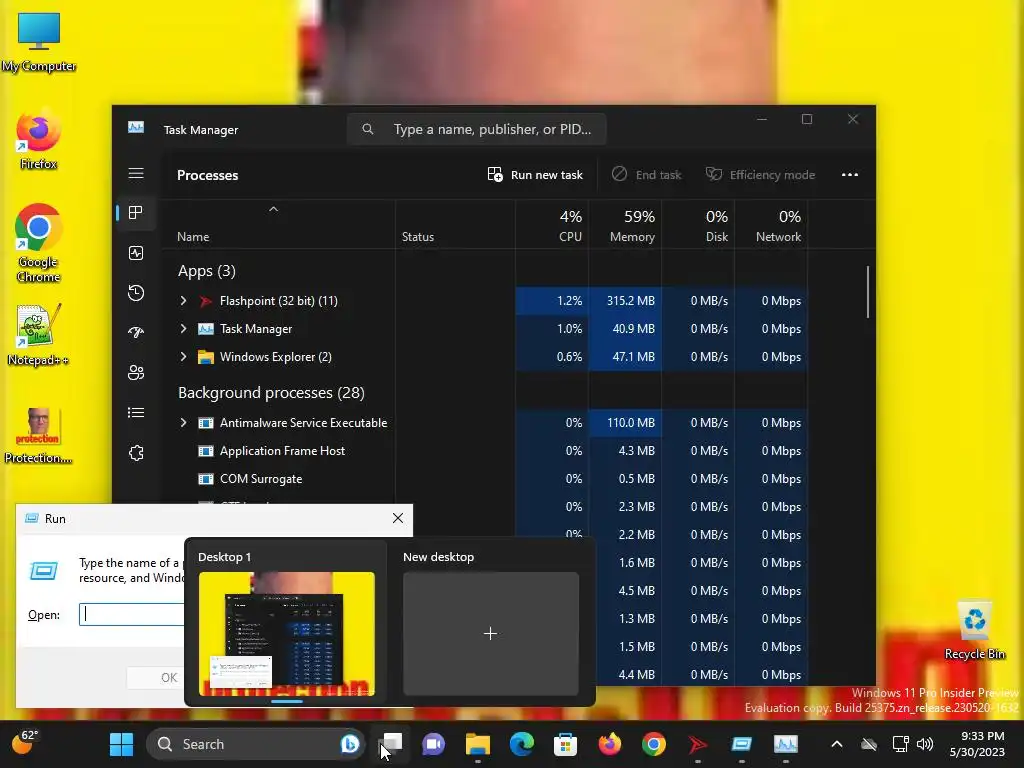Sort by Status column header
Screen dimensions: 1024x768
(x=455, y=225)
